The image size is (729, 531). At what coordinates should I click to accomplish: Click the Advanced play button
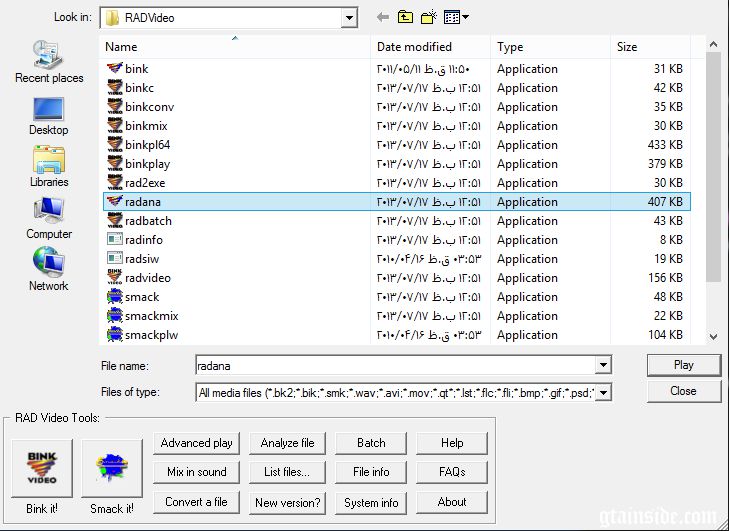click(x=197, y=443)
